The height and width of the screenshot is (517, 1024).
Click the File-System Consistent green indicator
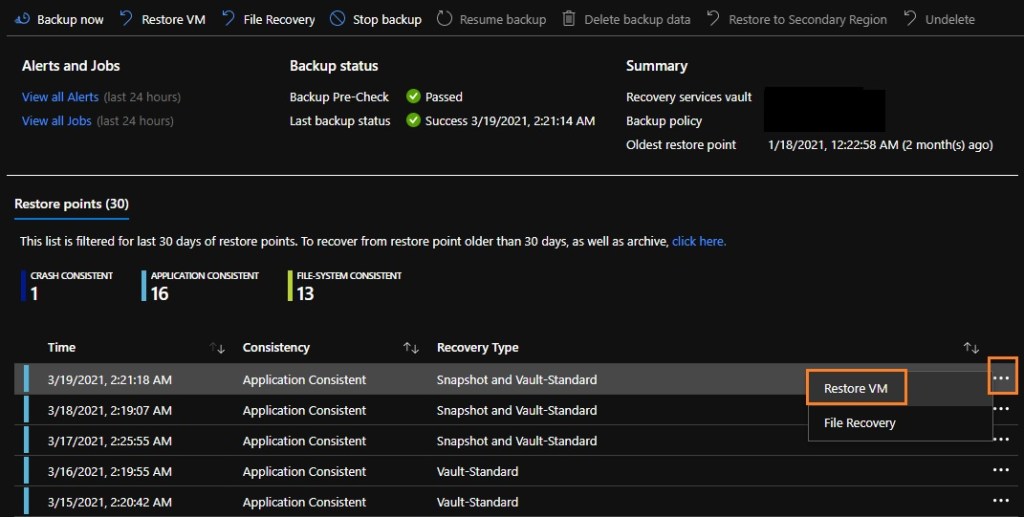[290, 286]
